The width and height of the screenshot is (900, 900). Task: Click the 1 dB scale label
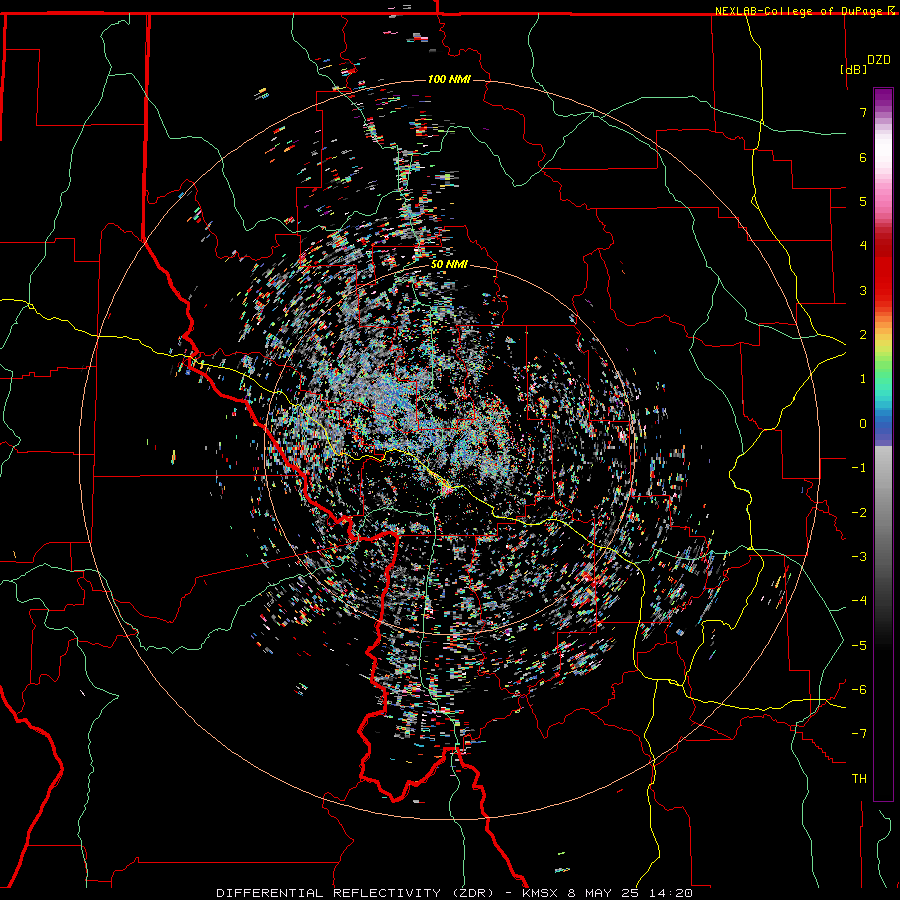click(863, 379)
